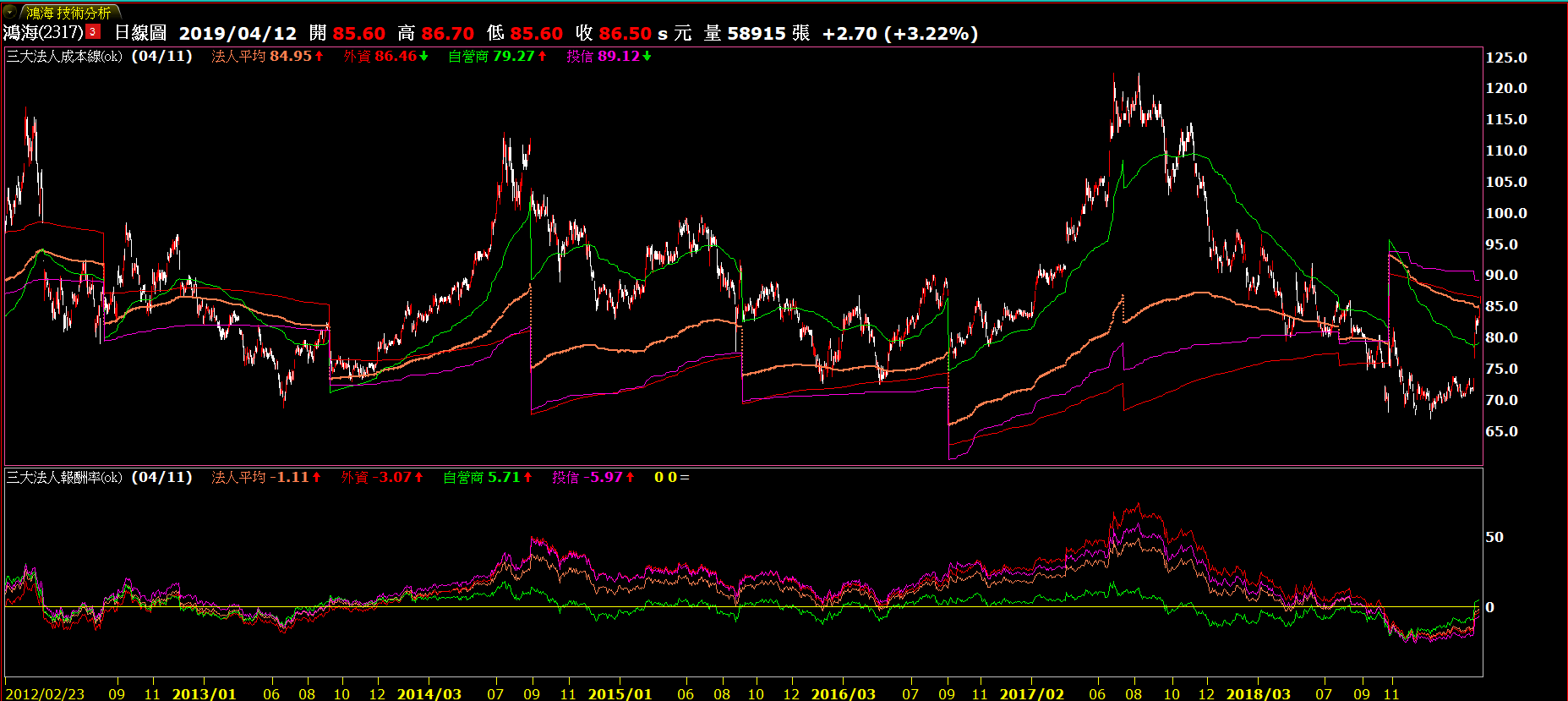
Task: Click the red up arrow after 自營商 79.27
Action: point(542,57)
